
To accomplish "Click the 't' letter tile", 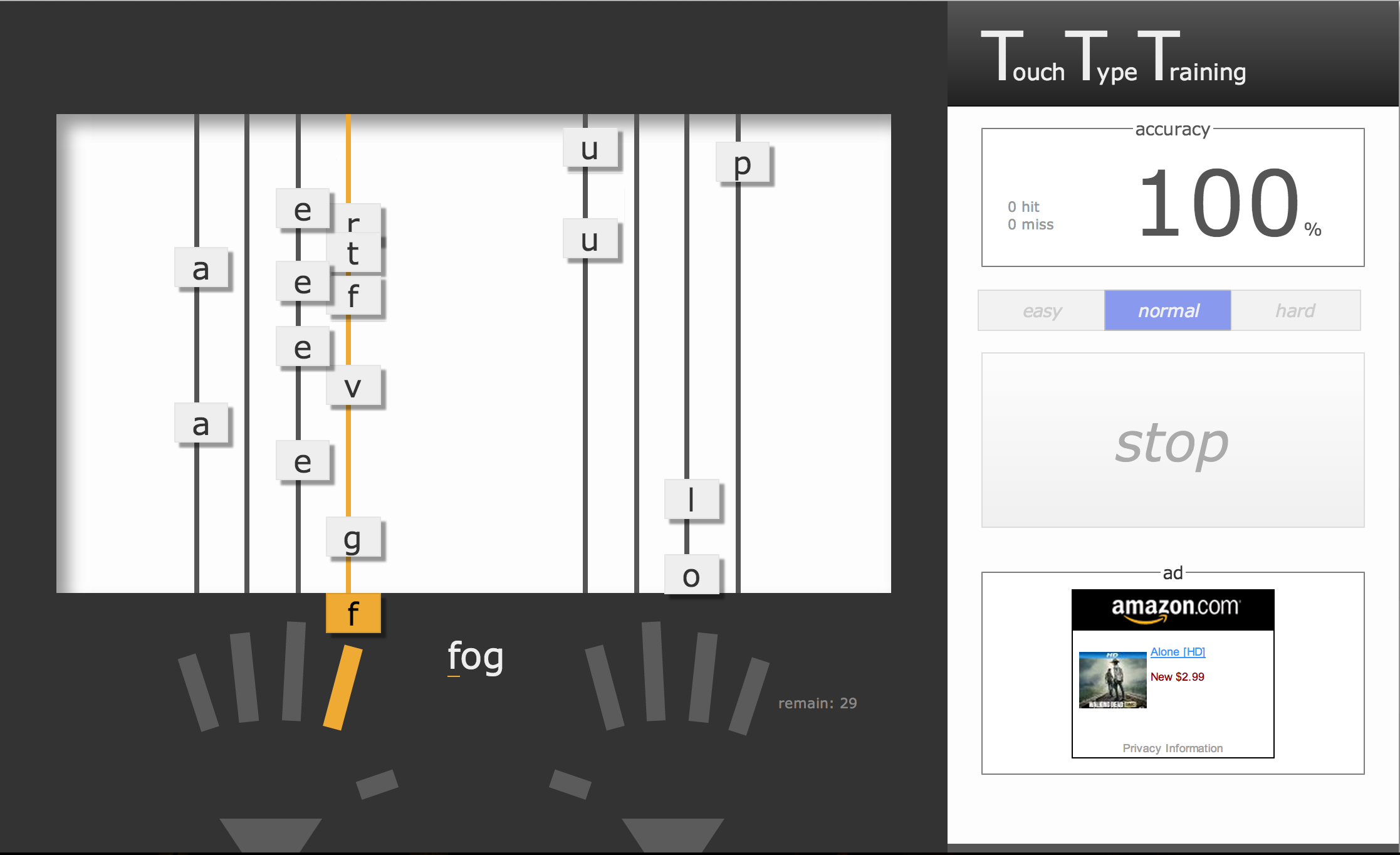I will click(x=353, y=254).
